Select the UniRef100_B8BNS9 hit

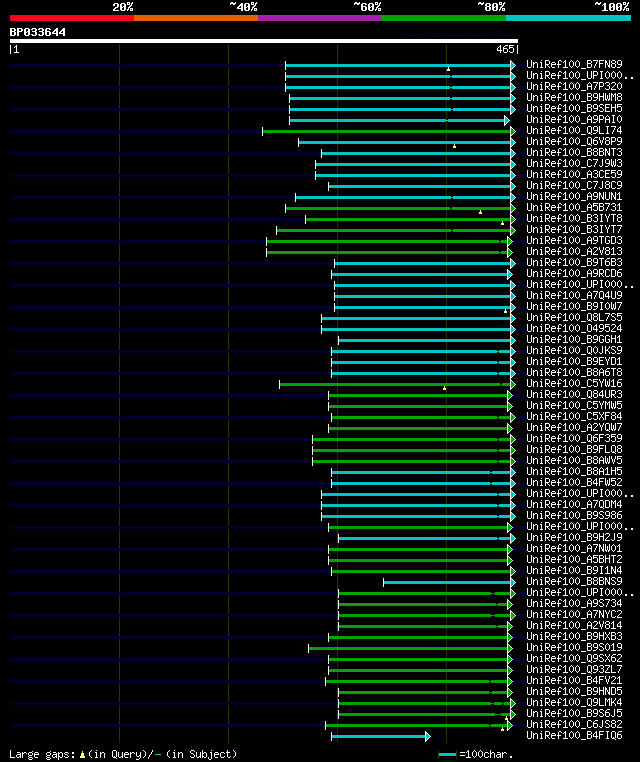pos(574,581)
